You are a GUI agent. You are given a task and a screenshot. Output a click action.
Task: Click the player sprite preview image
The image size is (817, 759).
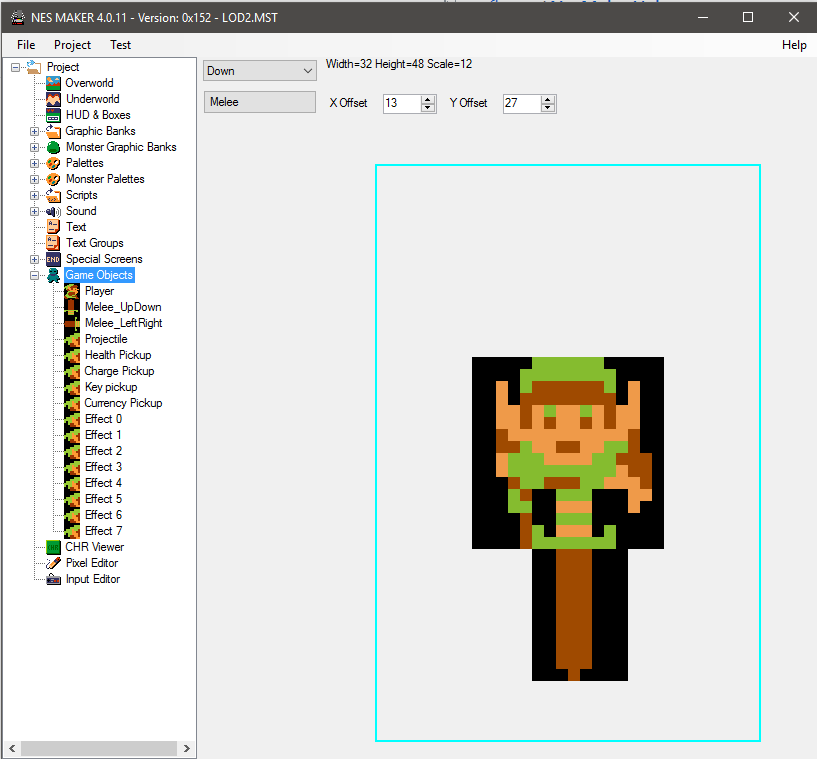568,518
